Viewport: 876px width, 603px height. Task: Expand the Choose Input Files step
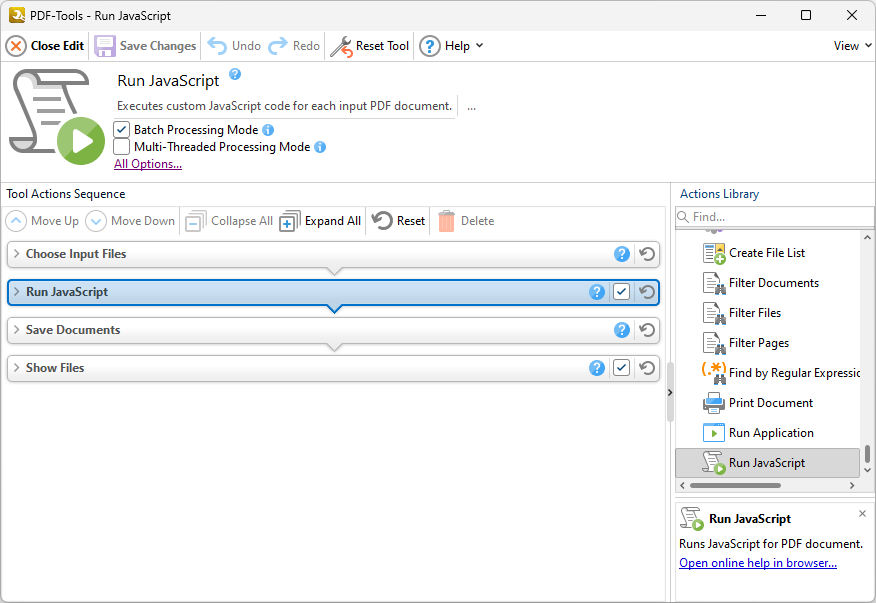click(17, 254)
